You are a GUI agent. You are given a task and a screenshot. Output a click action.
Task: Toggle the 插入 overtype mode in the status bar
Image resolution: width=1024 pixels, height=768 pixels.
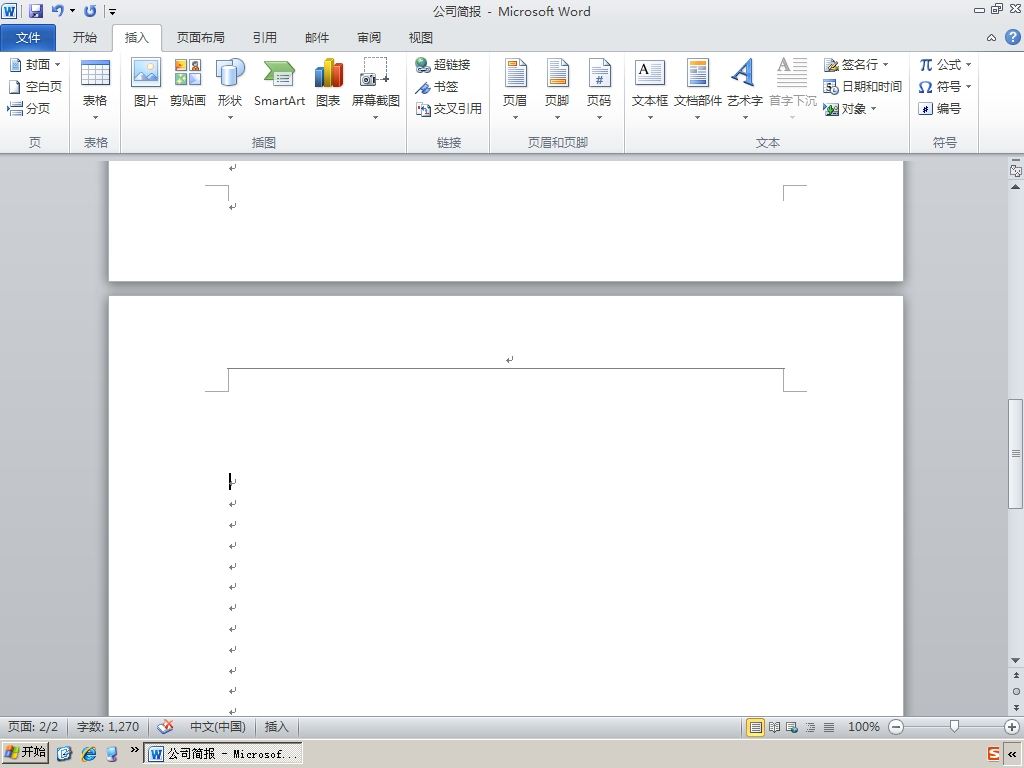point(276,727)
